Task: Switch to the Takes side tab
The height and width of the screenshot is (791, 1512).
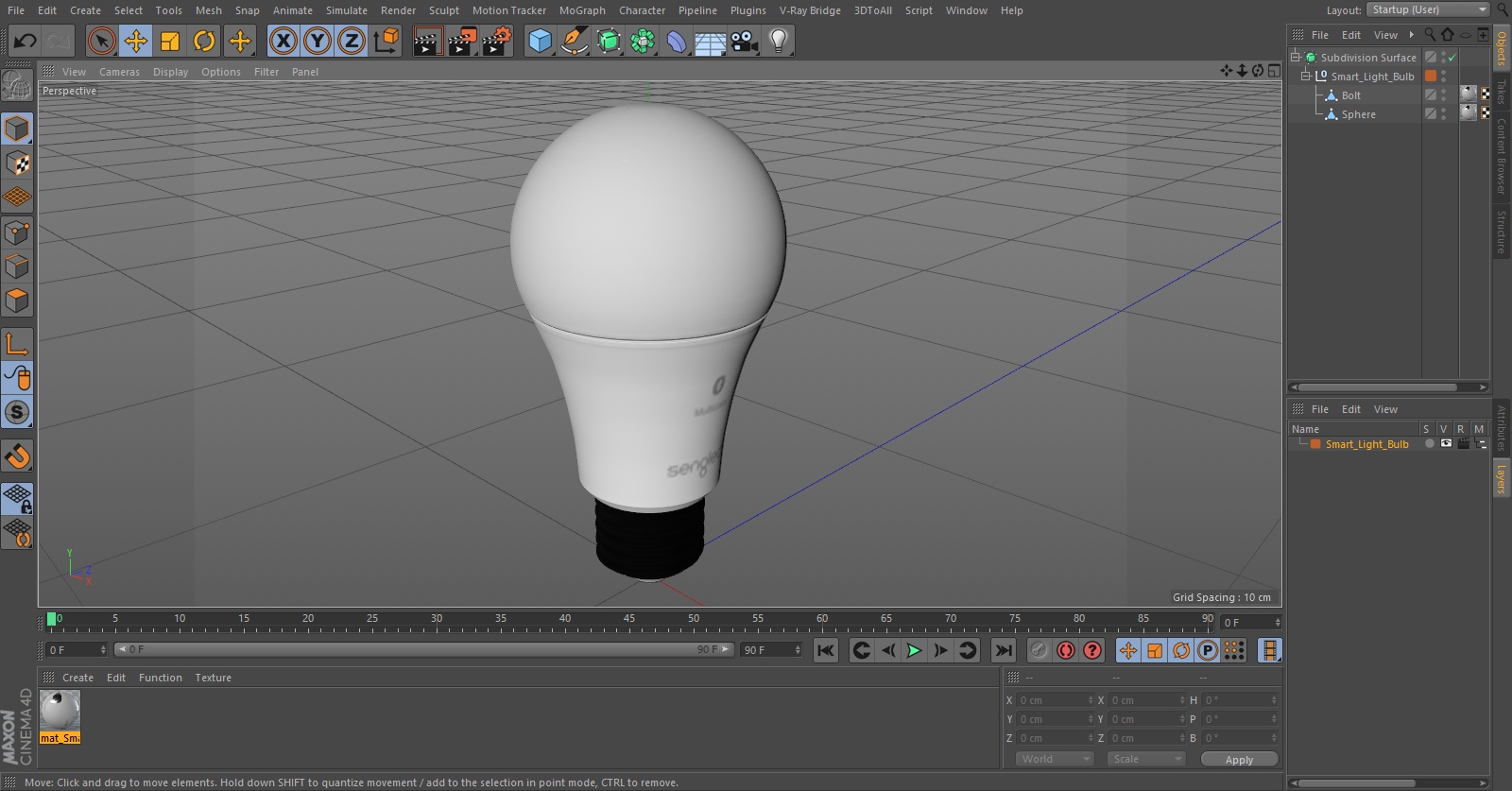Action: pyautogui.click(x=1501, y=92)
